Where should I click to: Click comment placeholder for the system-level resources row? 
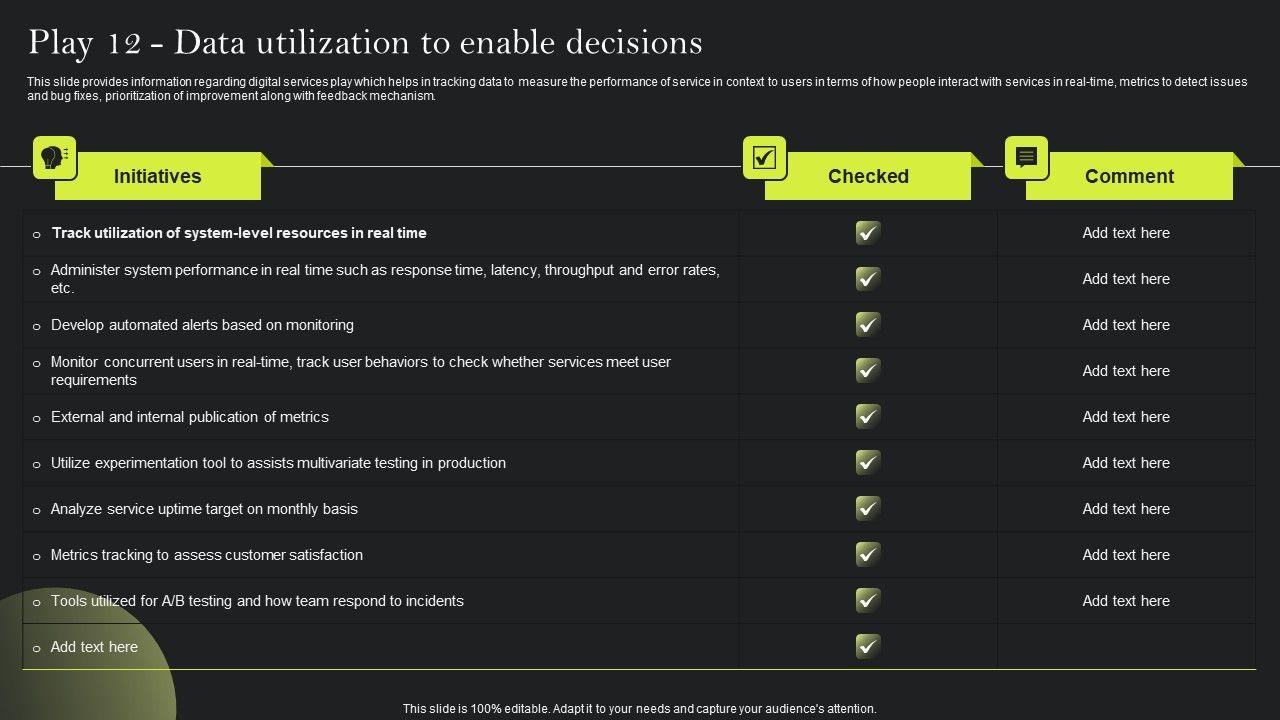click(1126, 233)
